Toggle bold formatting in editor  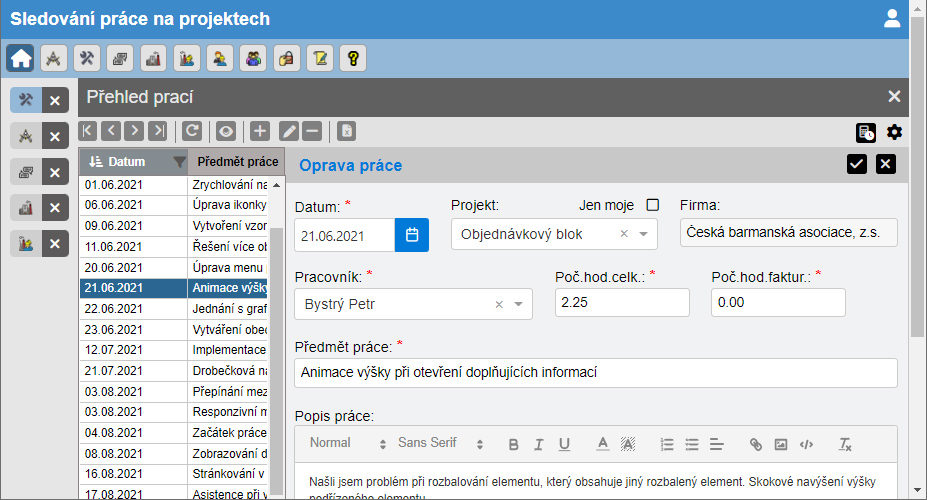pyautogui.click(x=513, y=444)
